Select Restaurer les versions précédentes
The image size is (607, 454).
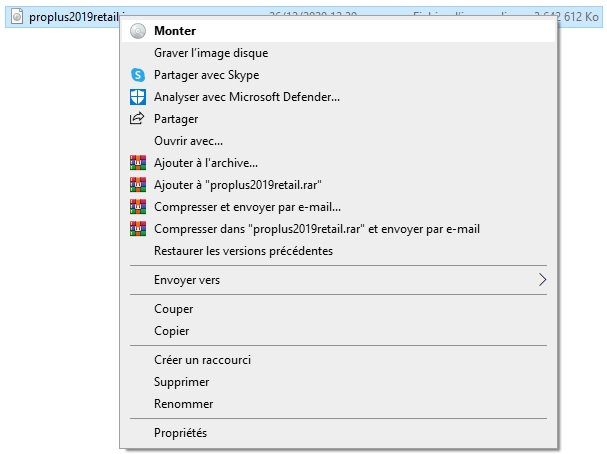(243, 251)
